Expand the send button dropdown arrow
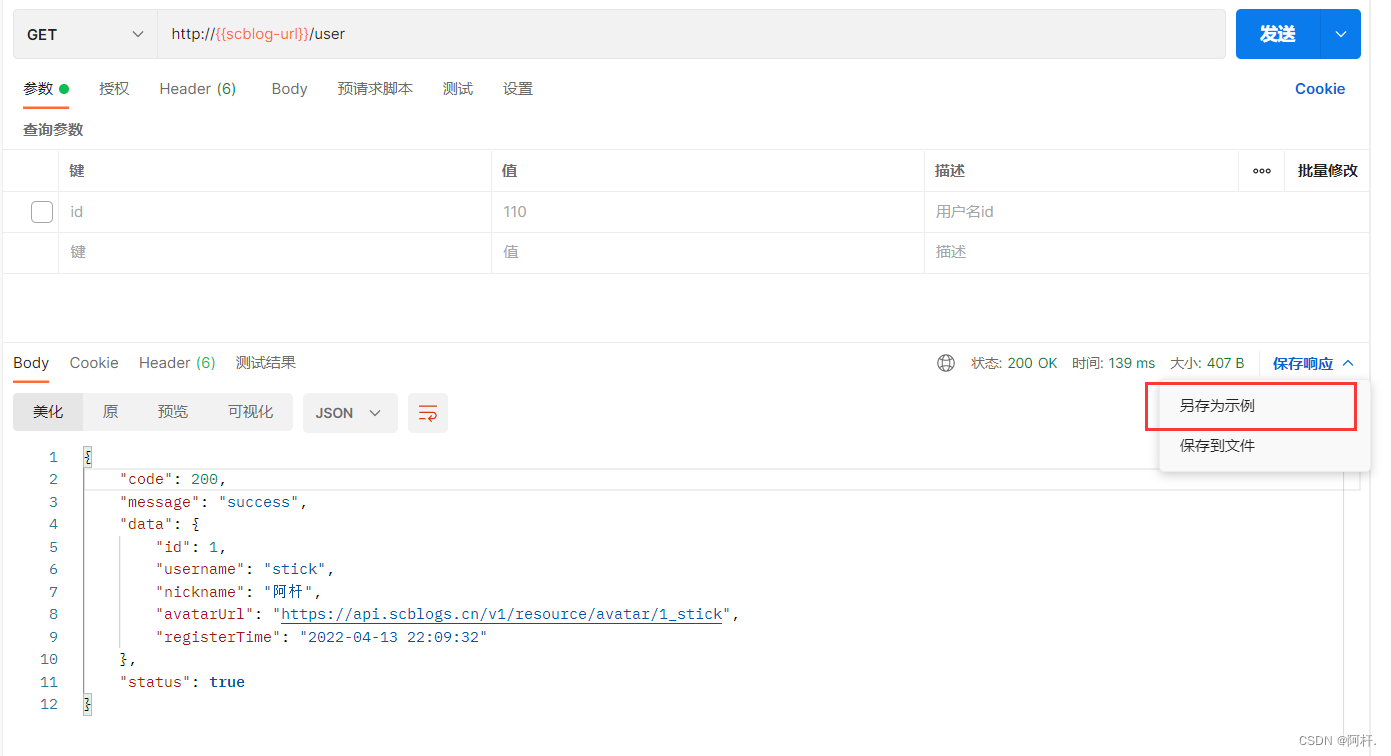 tap(1341, 34)
